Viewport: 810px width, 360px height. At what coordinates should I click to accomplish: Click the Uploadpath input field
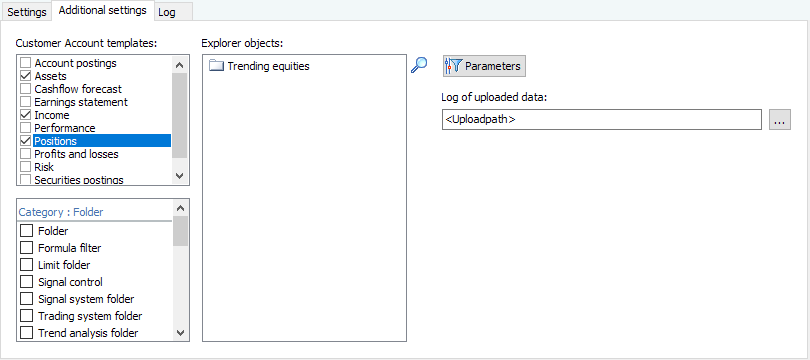point(601,119)
